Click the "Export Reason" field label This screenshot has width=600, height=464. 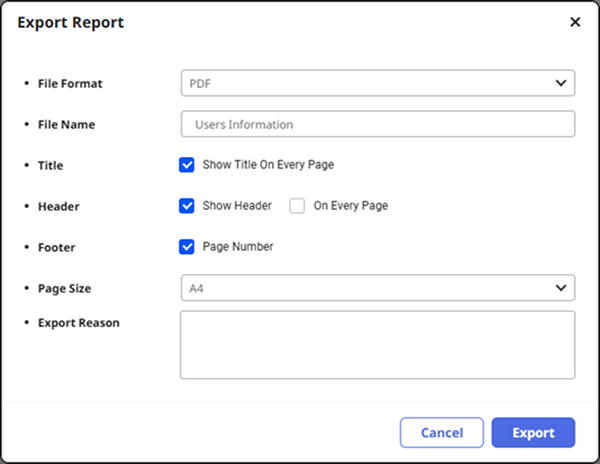[x=78, y=323]
